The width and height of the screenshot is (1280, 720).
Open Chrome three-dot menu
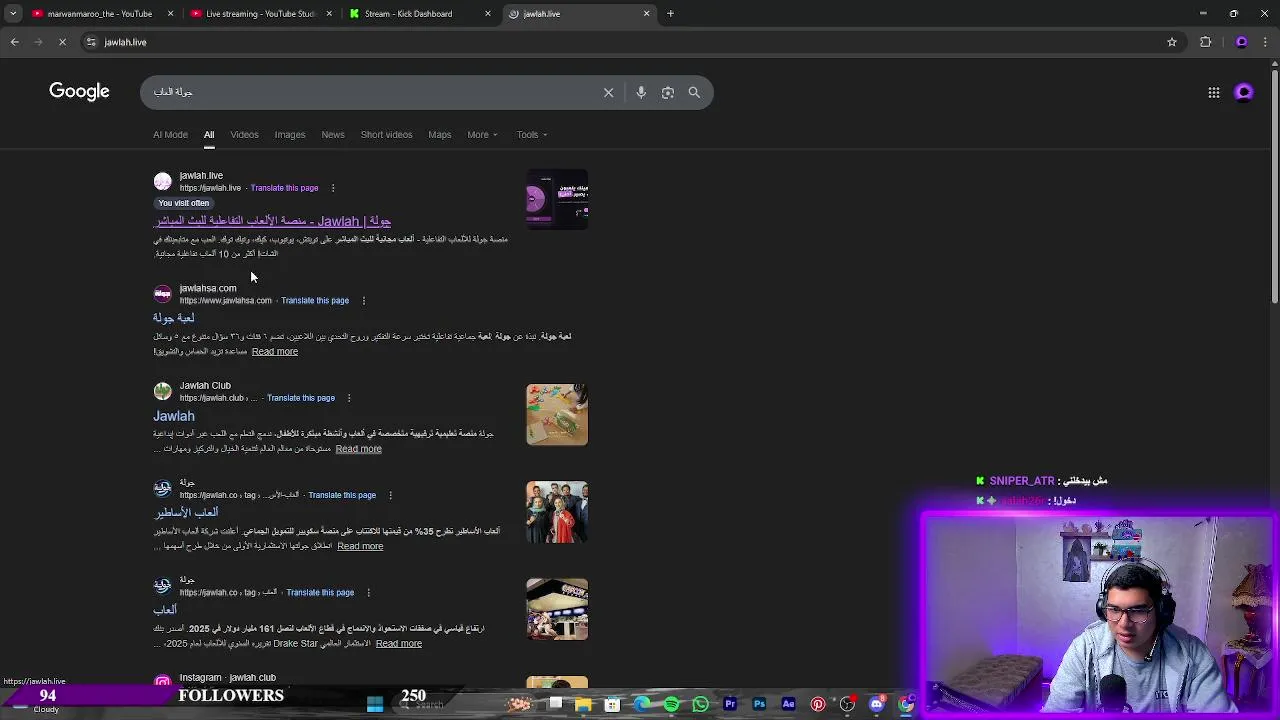click(x=1265, y=42)
